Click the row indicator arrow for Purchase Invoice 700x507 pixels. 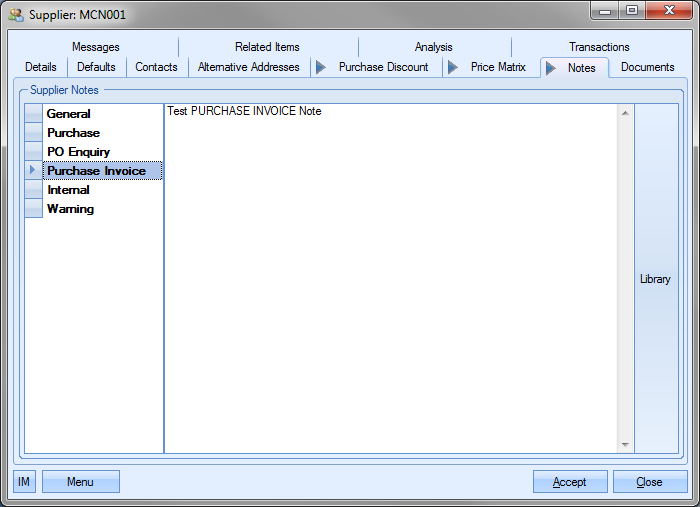(x=33, y=170)
